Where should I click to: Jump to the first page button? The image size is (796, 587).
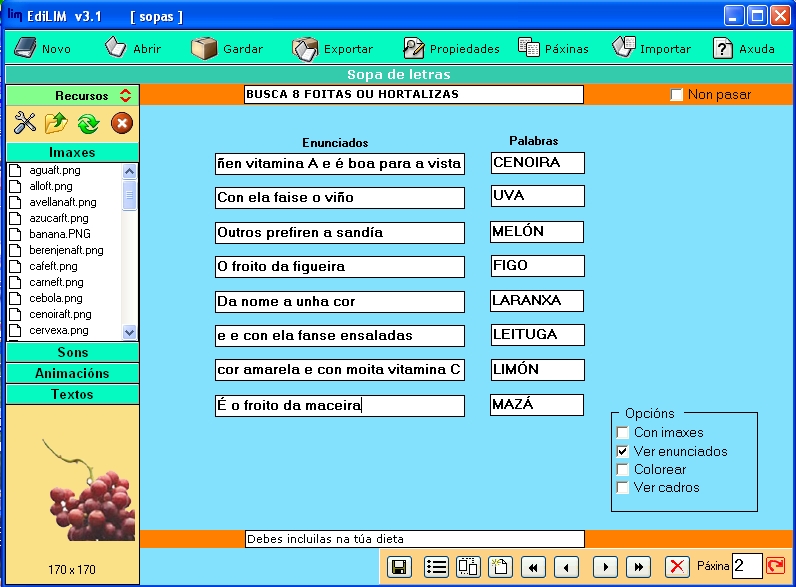click(x=533, y=567)
